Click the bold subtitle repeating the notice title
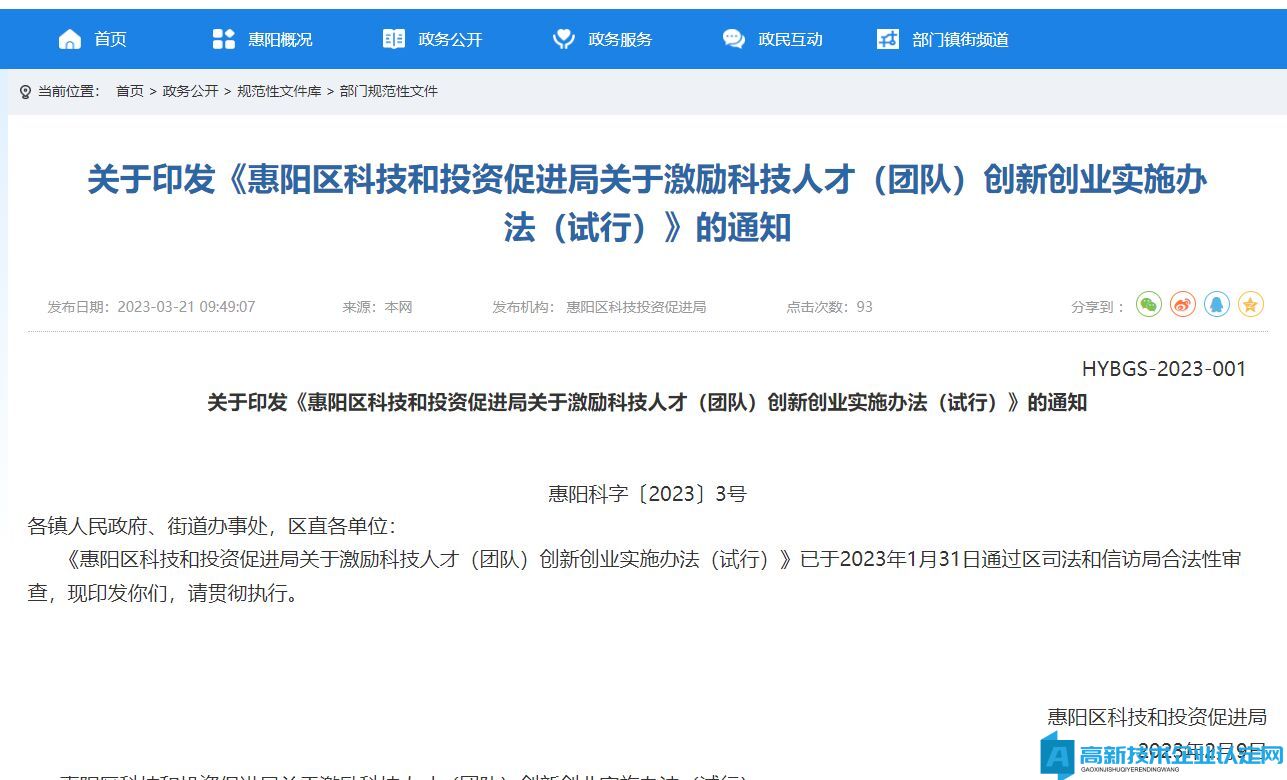This screenshot has height=780, width=1287. coord(647,403)
